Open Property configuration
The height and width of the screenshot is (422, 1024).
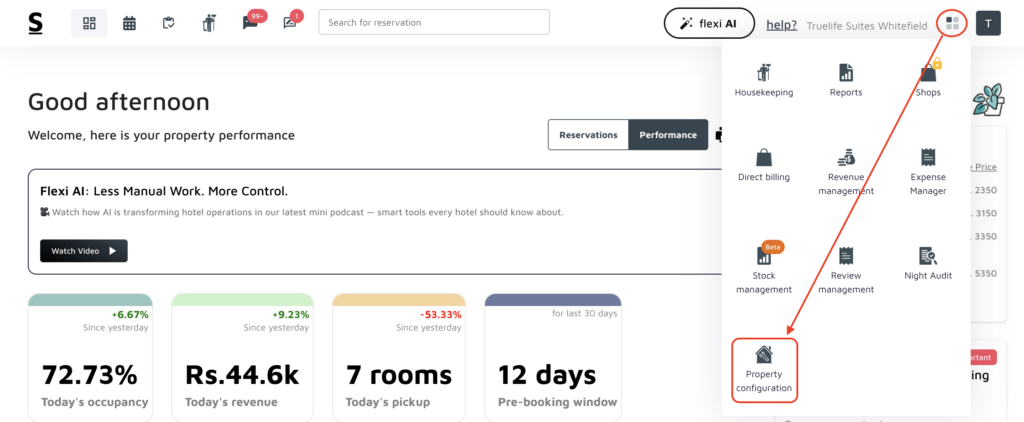tap(764, 369)
